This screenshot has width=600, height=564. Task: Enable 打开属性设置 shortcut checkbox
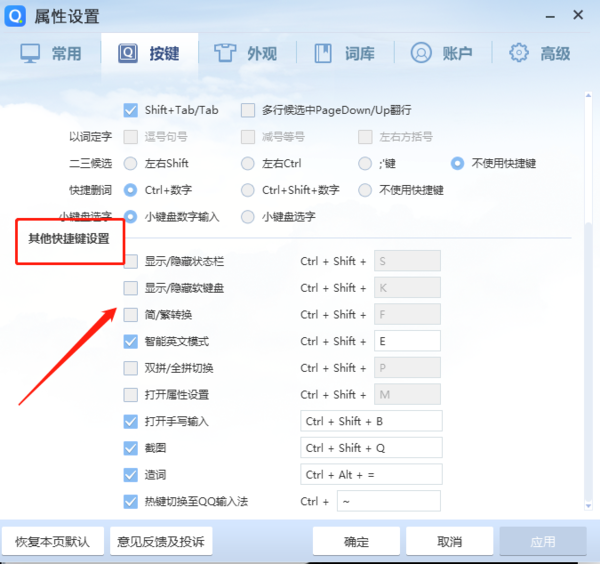pyautogui.click(x=130, y=395)
